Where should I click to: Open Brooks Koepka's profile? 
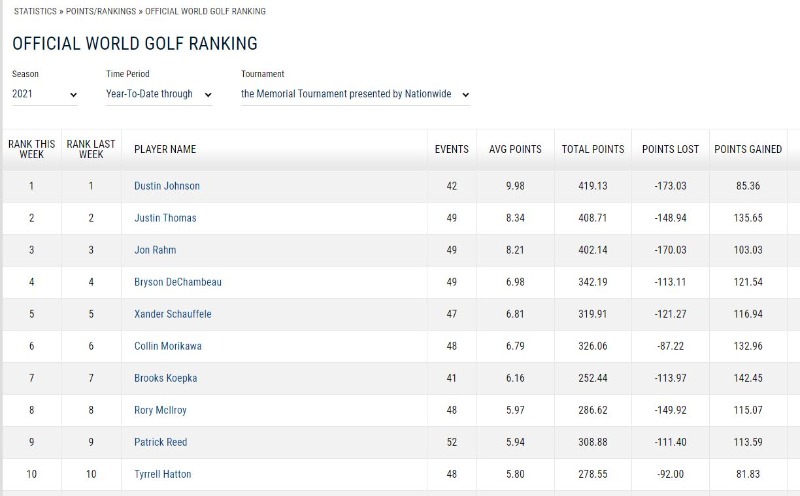165,379
